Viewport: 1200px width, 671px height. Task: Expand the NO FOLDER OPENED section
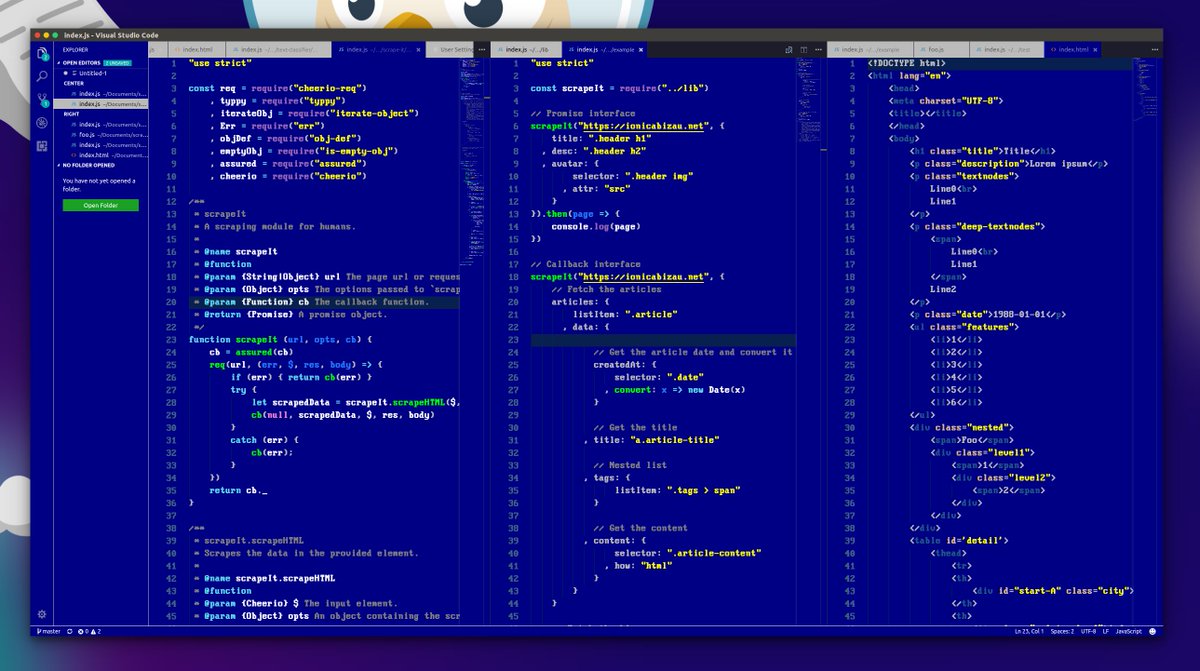pos(86,165)
